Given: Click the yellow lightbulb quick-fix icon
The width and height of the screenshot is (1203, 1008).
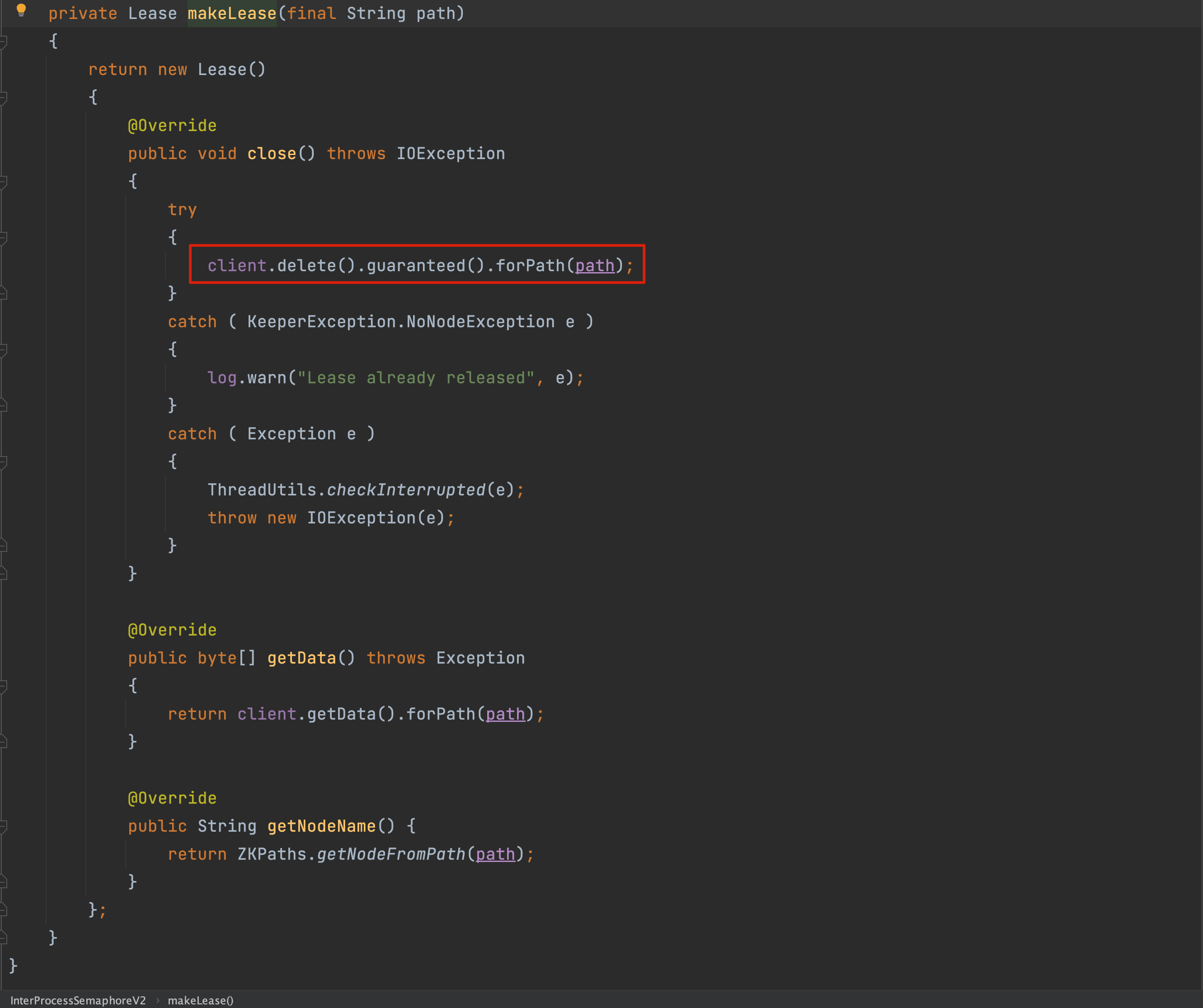Looking at the screenshot, I should (21, 10).
